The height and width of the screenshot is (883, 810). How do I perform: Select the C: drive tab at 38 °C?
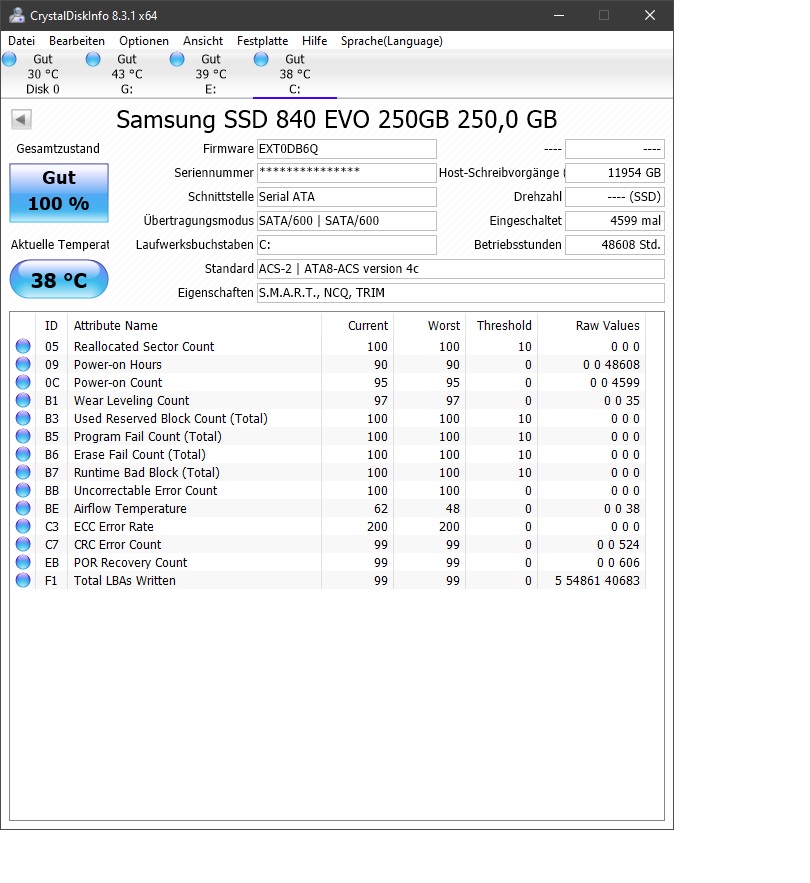point(295,74)
